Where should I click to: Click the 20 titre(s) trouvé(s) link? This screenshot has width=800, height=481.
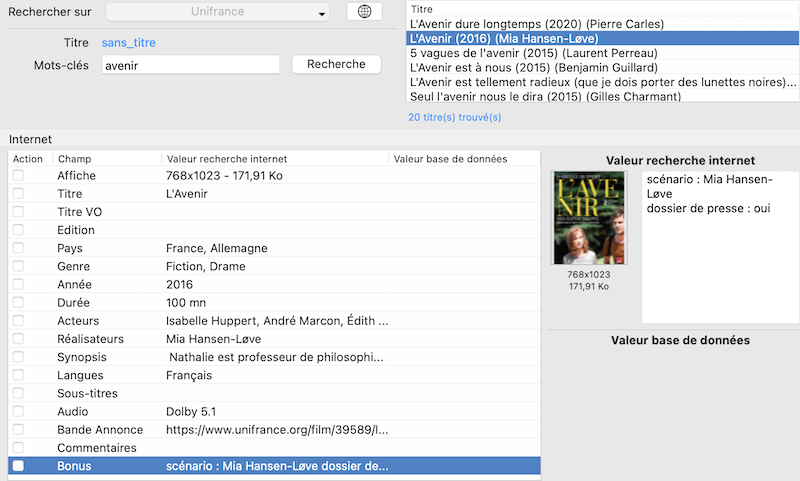454,117
